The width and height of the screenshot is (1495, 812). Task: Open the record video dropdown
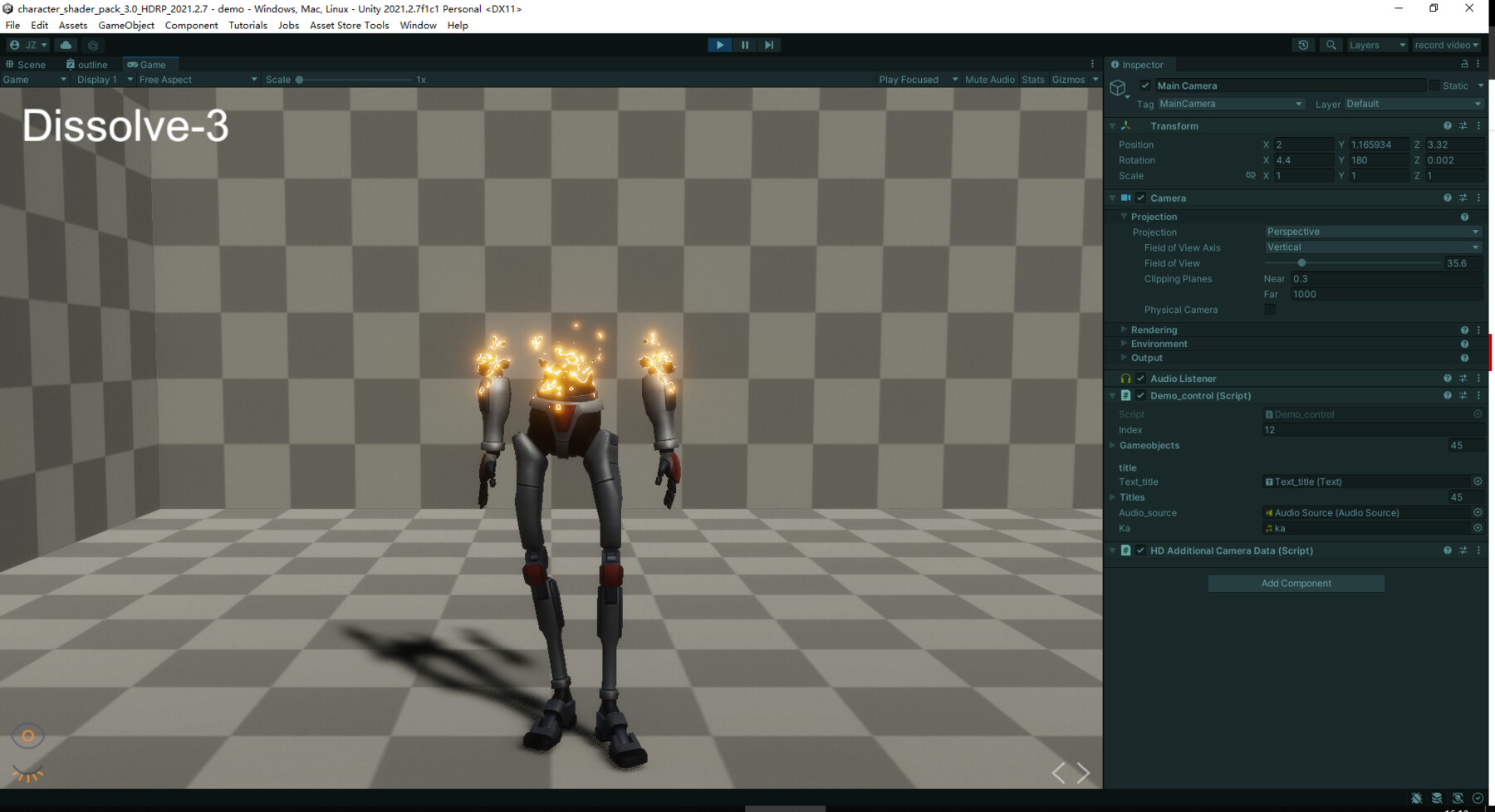[x=1448, y=45]
